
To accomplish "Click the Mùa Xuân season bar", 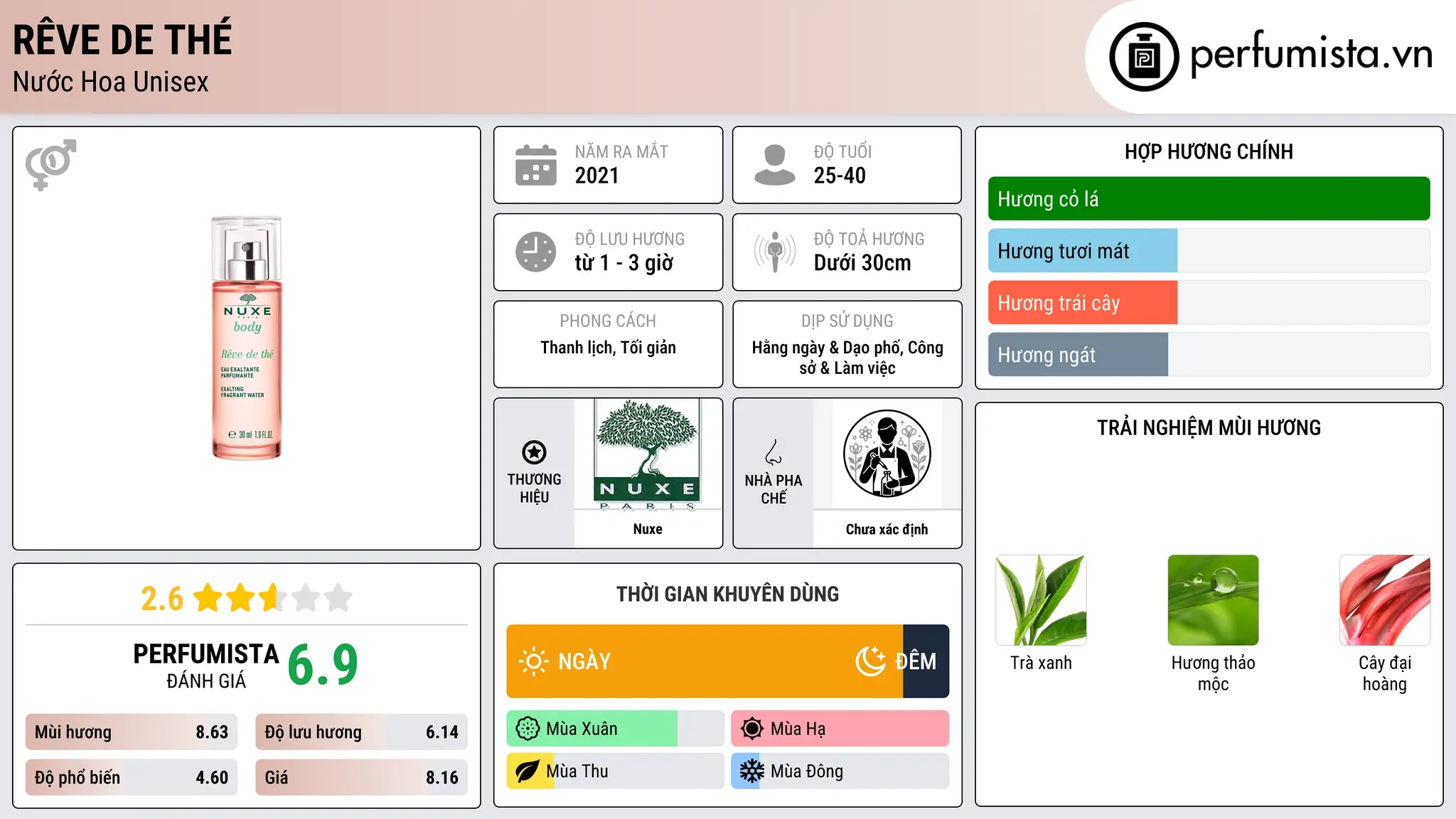I will tap(615, 729).
